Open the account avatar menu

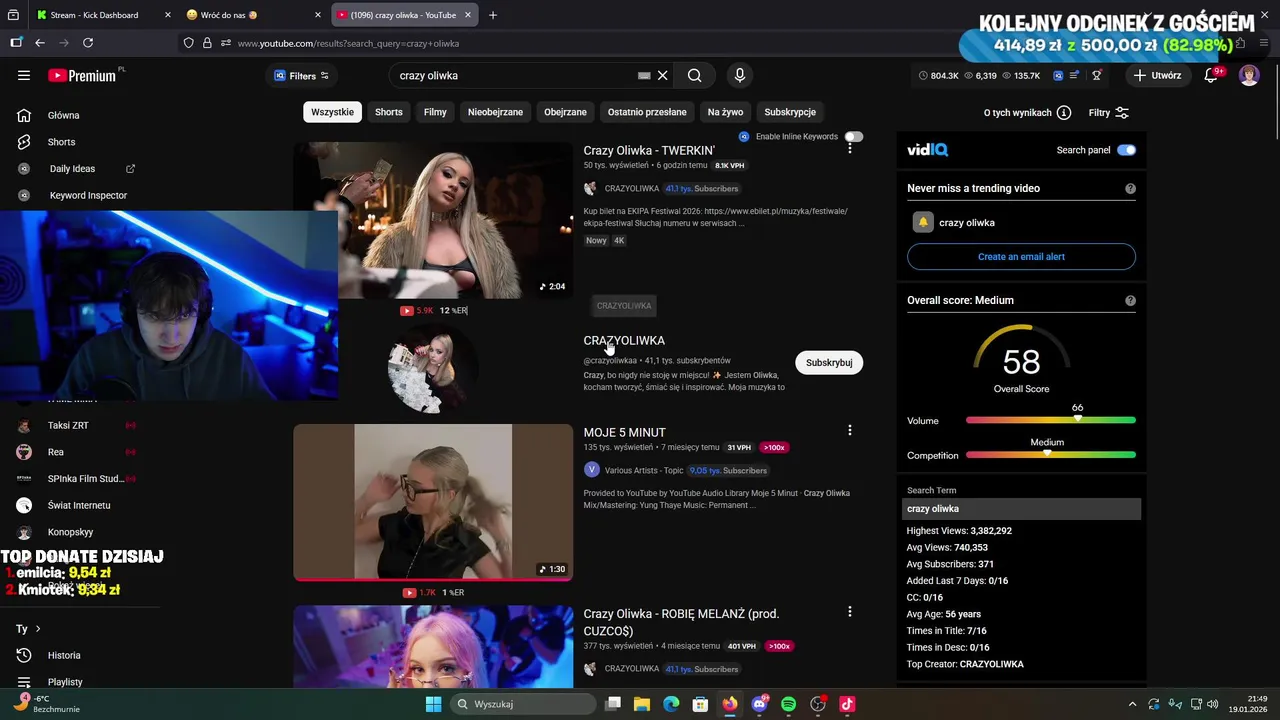point(1249,75)
